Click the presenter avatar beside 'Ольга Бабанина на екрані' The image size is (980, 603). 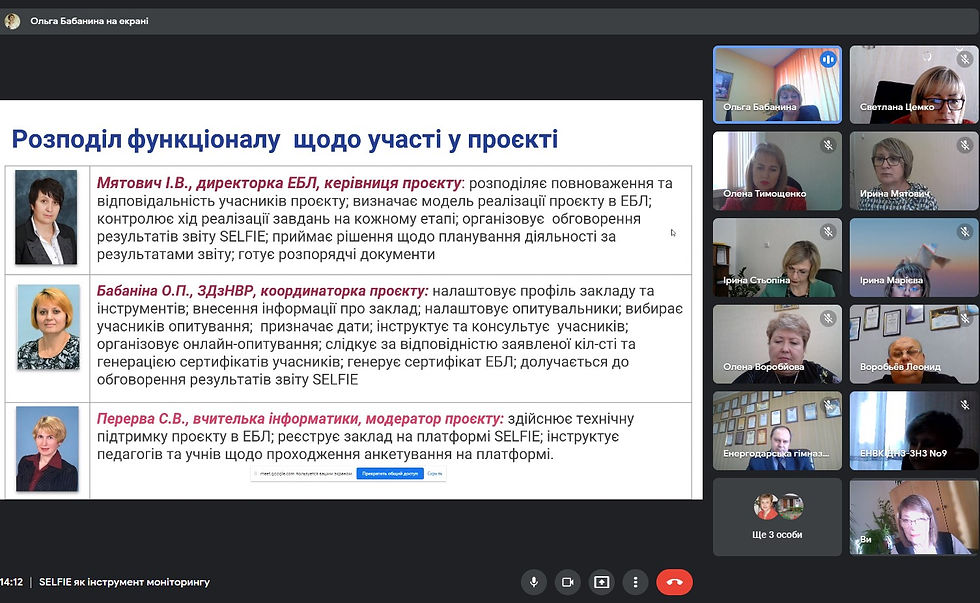point(12,21)
